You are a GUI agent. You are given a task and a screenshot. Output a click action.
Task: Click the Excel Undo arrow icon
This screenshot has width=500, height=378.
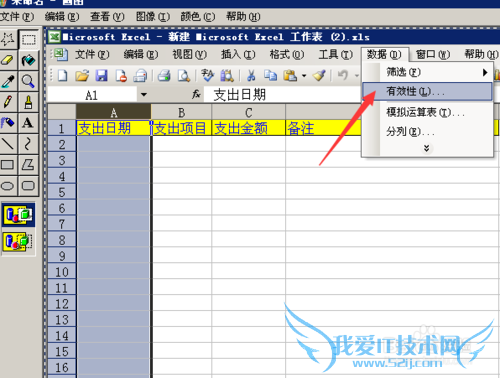(343, 76)
